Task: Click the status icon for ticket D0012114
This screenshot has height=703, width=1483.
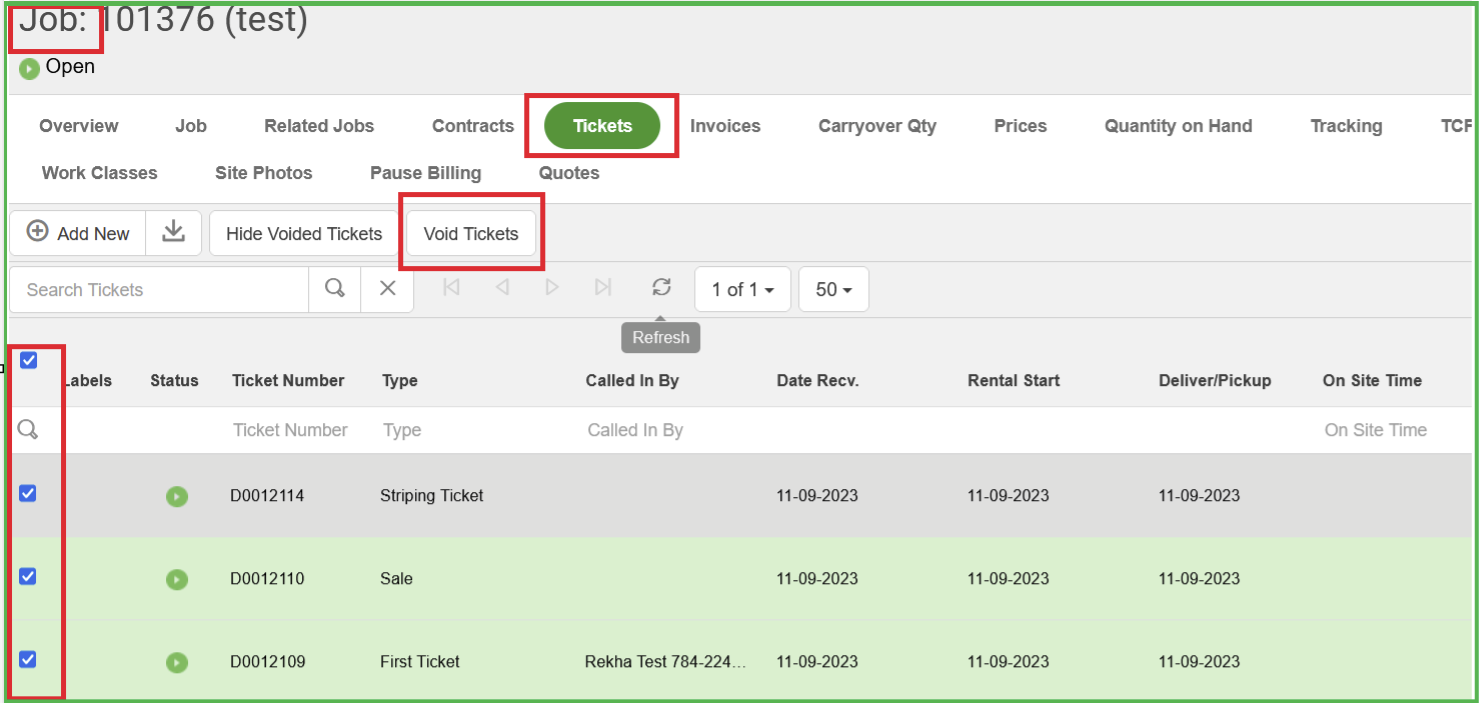Action: pos(177,496)
